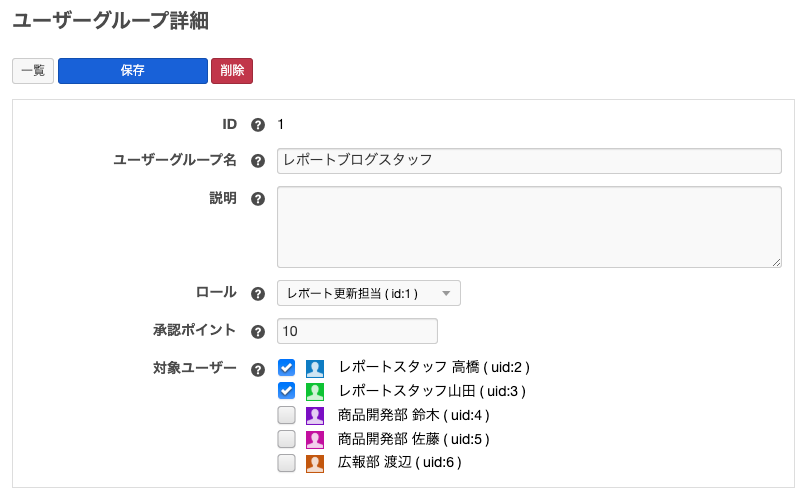
Task: Click orange avatar icon of 広報部 渡辺
Action: pyautogui.click(x=315, y=463)
